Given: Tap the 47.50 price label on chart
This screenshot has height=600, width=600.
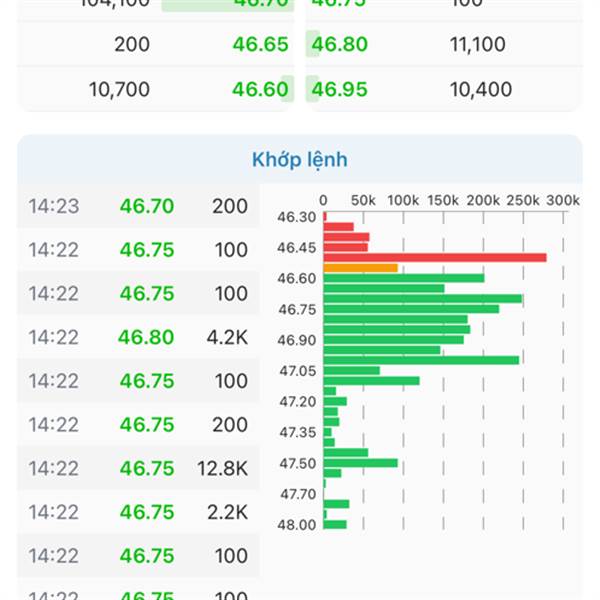Looking at the screenshot, I should coord(297,463).
